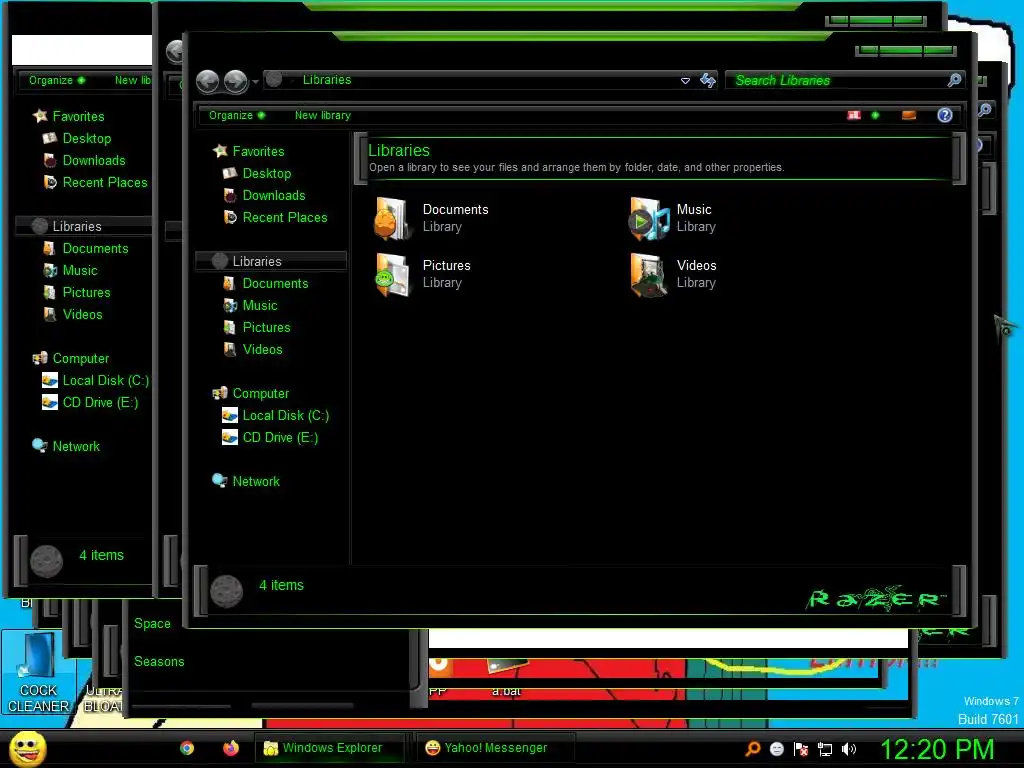Select Computer in front window's navigation pane
Screen dimensions: 1024x768
(x=260, y=393)
